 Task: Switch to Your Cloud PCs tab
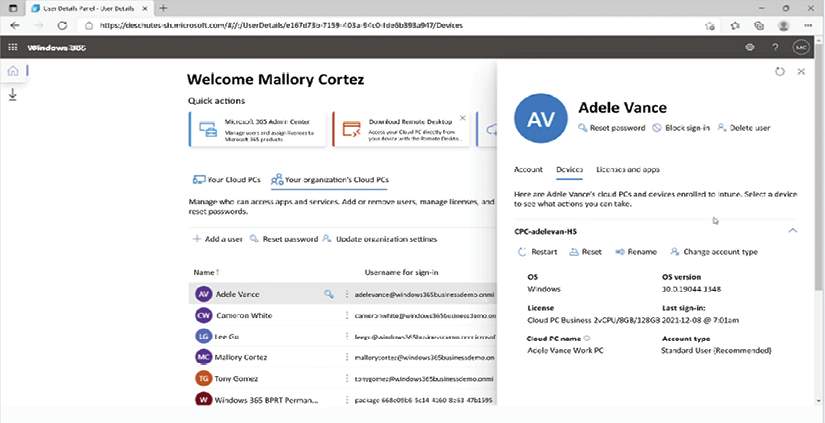[227, 179]
